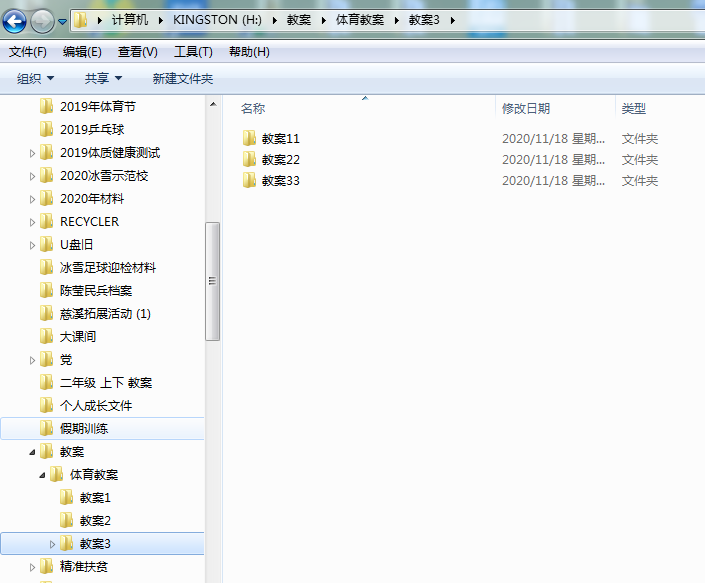Collapse 体育教案 tree node
Image resolution: width=705 pixels, height=583 pixels.
click(x=42, y=475)
